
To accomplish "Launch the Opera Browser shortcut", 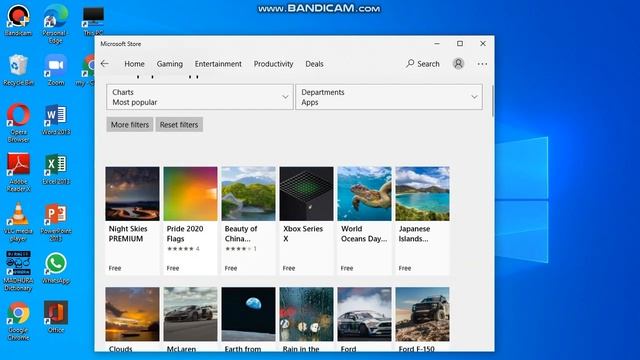I will (x=18, y=122).
